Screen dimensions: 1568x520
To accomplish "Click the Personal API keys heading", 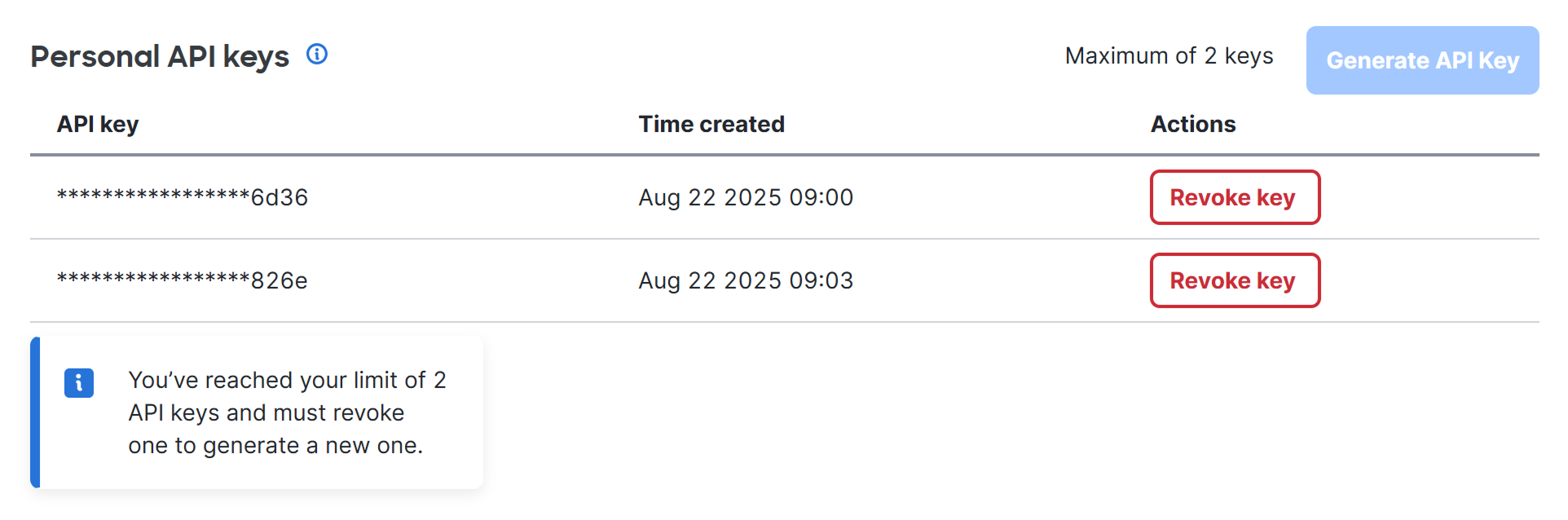I will pos(160,56).
